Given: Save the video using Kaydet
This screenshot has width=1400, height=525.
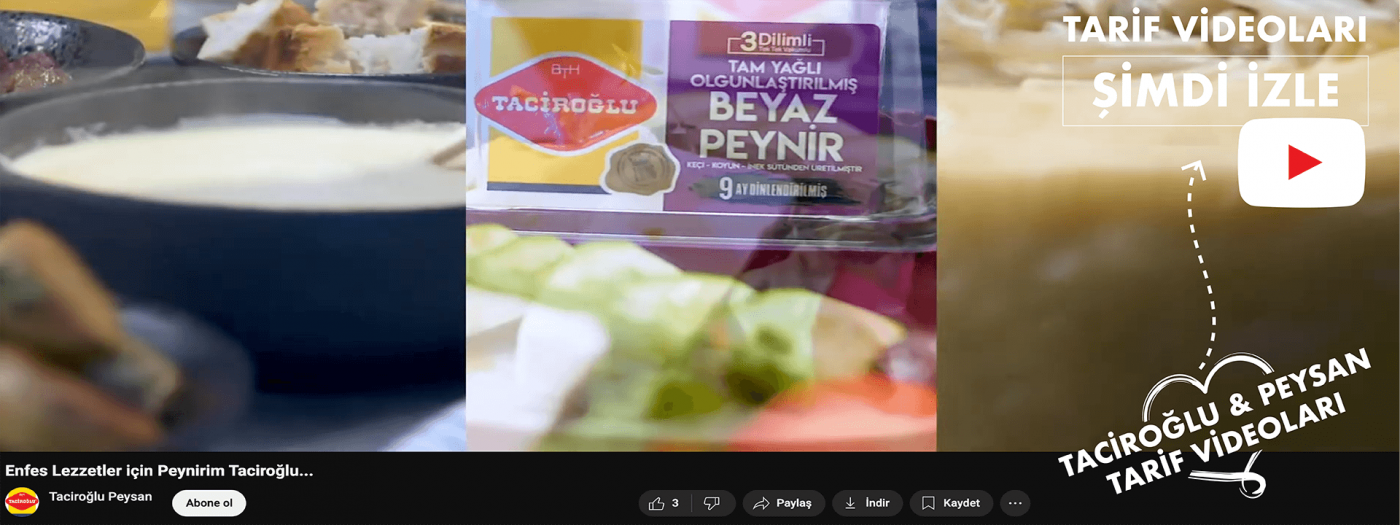Looking at the screenshot, I should (951, 503).
